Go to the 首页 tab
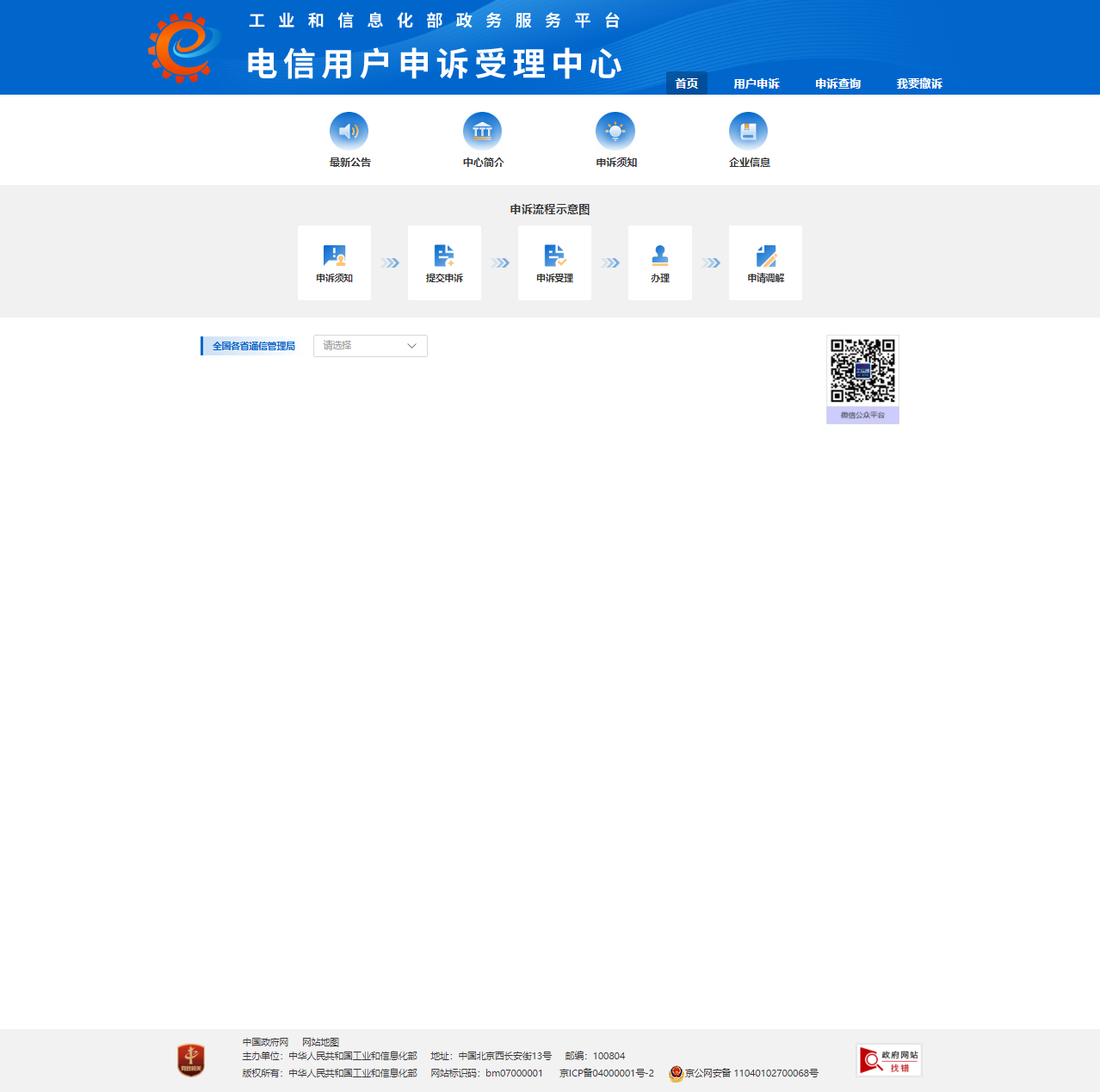 [686, 83]
